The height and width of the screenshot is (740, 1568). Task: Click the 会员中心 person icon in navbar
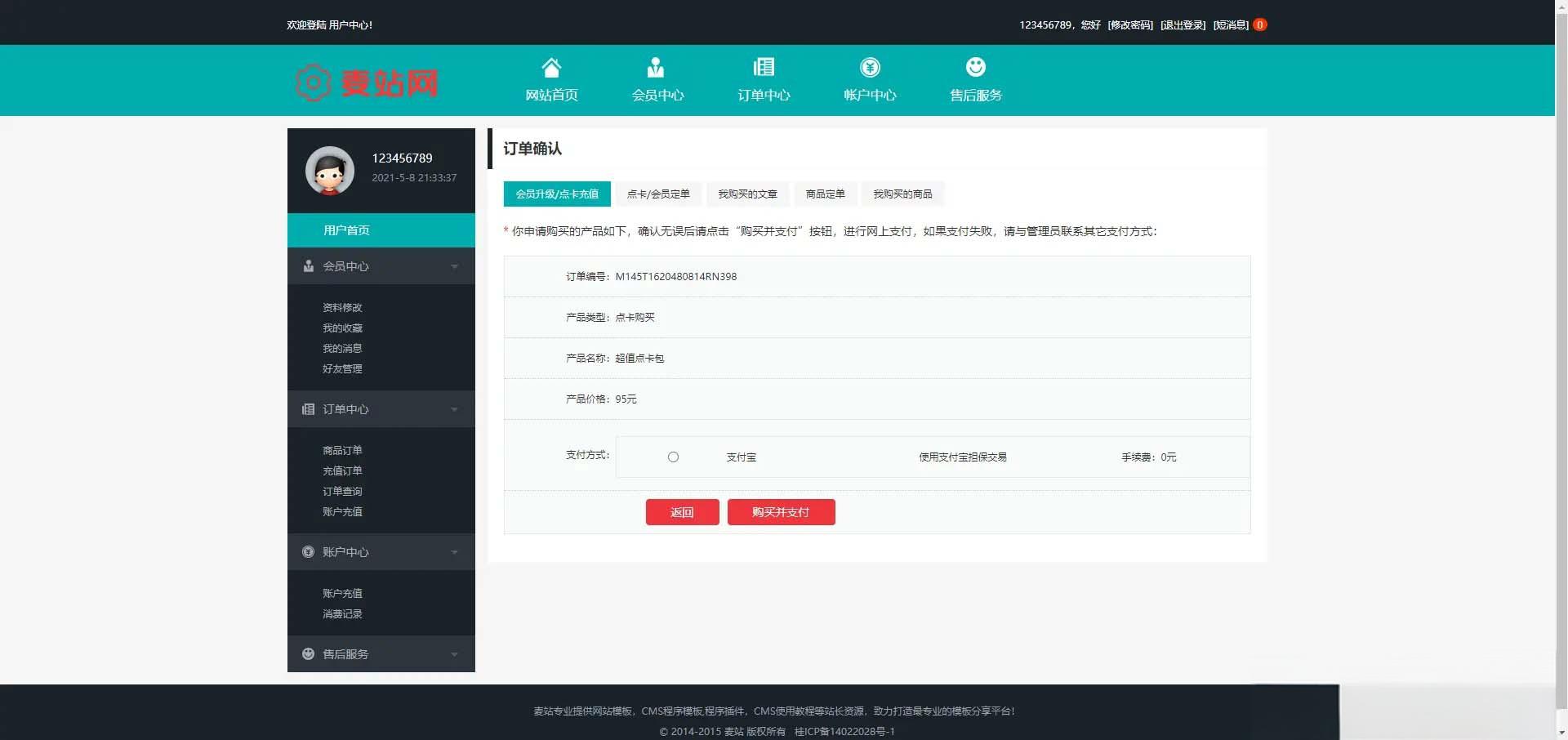coord(656,67)
